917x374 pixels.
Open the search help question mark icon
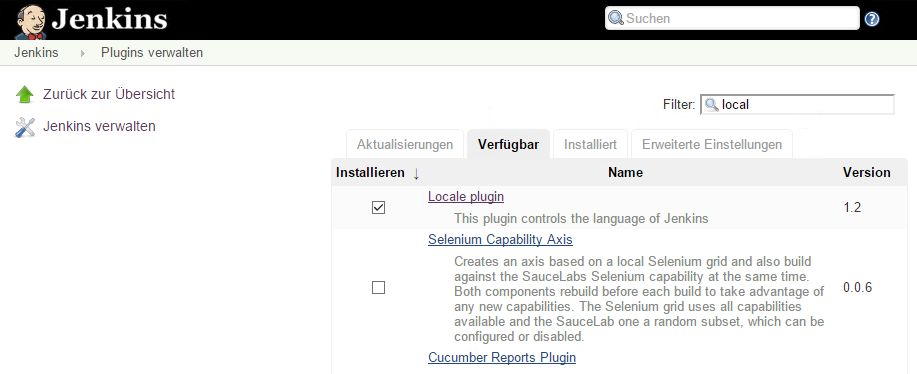coord(871,19)
